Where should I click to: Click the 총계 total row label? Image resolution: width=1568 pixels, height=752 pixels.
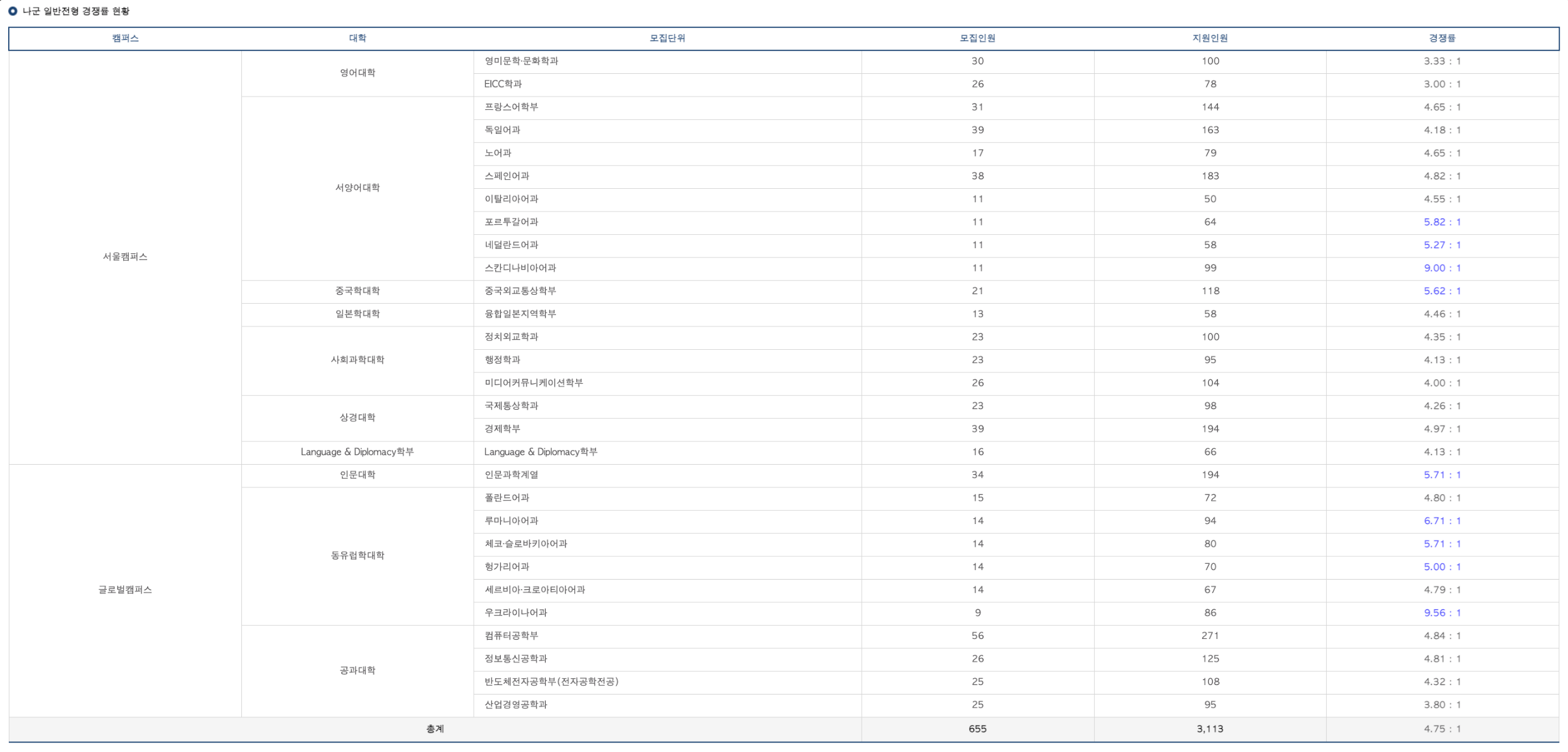[x=435, y=729]
